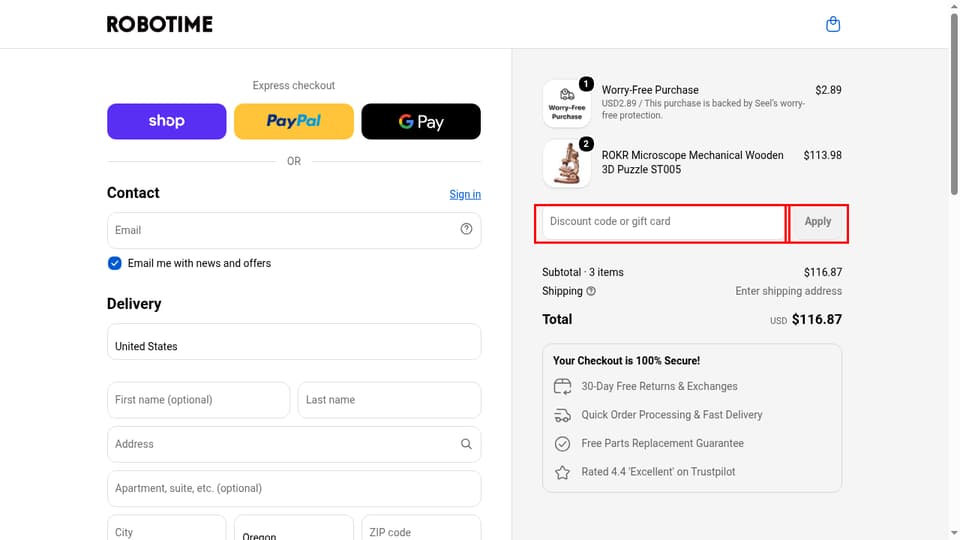Click the 30-Day Free Returns icon
Image resolution: width=960 pixels, height=540 pixels.
[x=562, y=386]
